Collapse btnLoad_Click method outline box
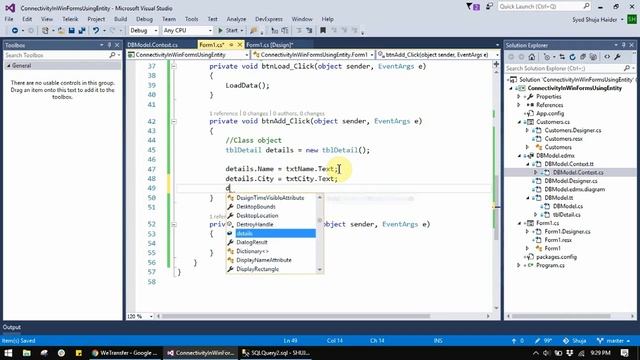Image resolution: width=640 pixels, height=360 pixels. coord(174,66)
